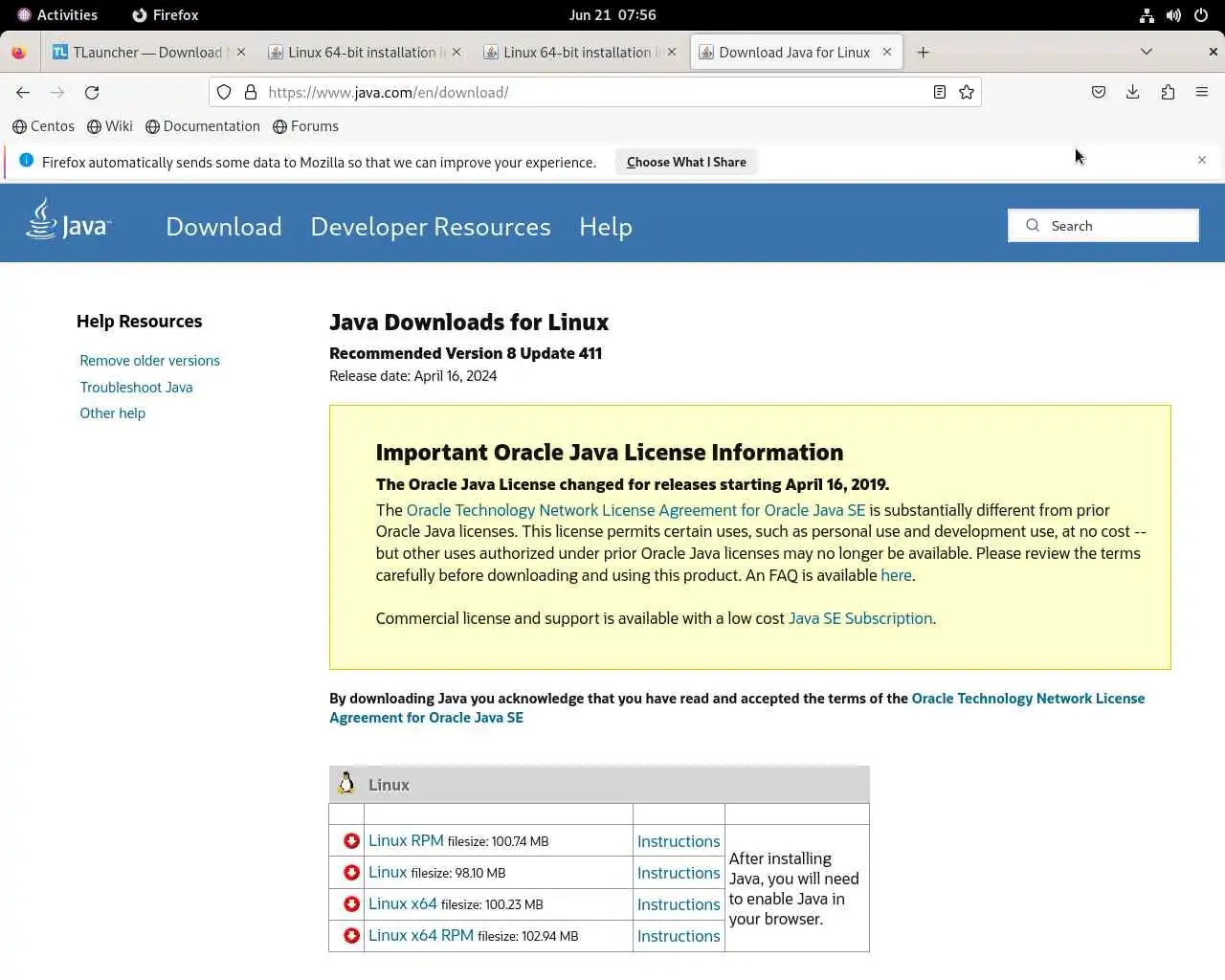Open Developer Resources in the Java header
The image size is (1225, 980).
tap(431, 227)
